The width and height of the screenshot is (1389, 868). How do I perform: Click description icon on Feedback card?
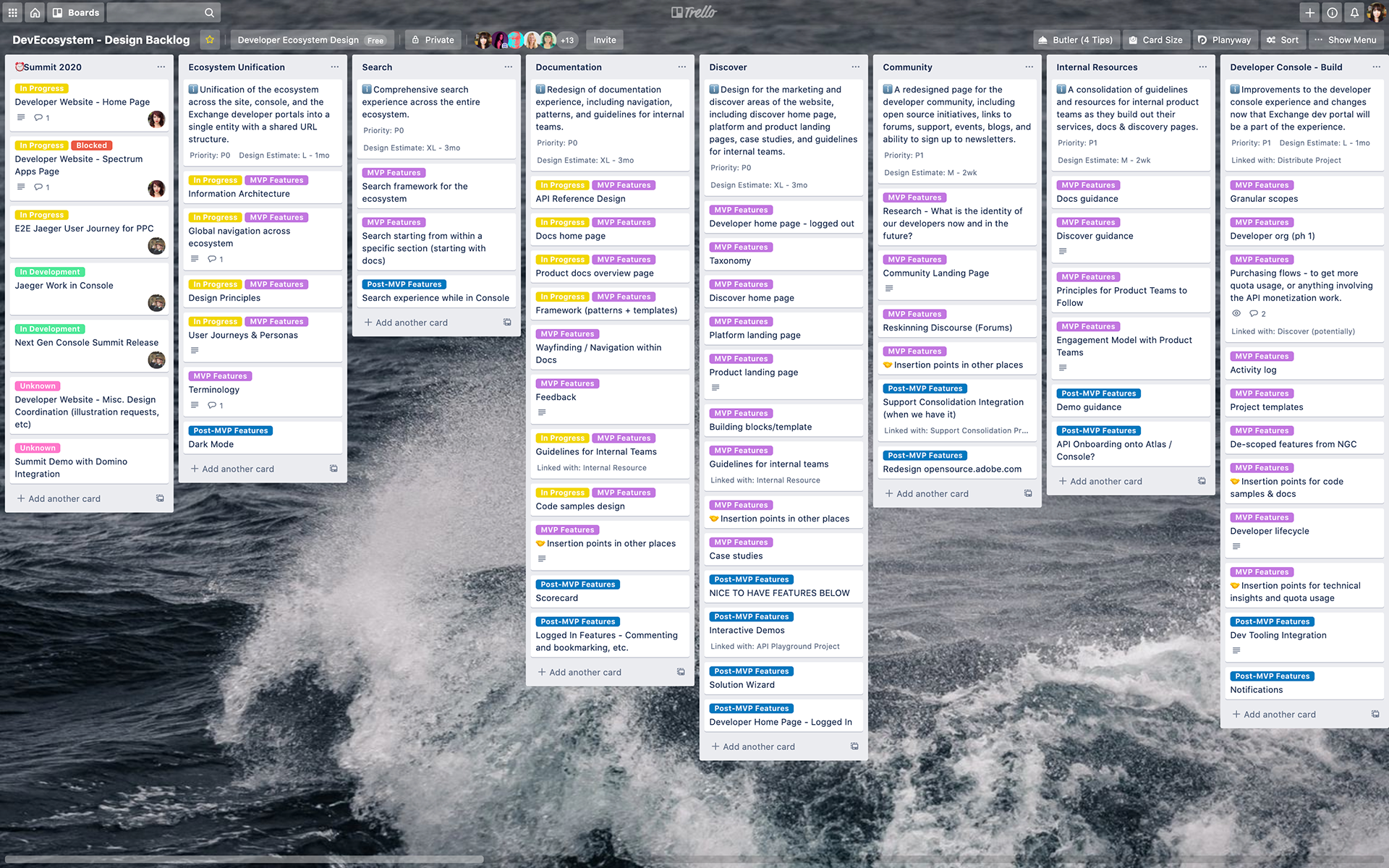[542, 413]
